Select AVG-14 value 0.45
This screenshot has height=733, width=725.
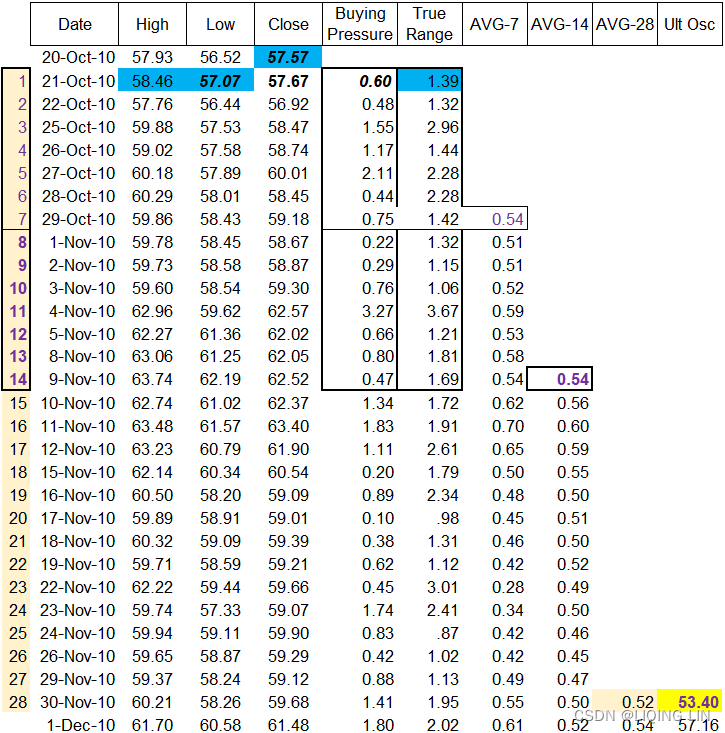click(x=573, y=656)
